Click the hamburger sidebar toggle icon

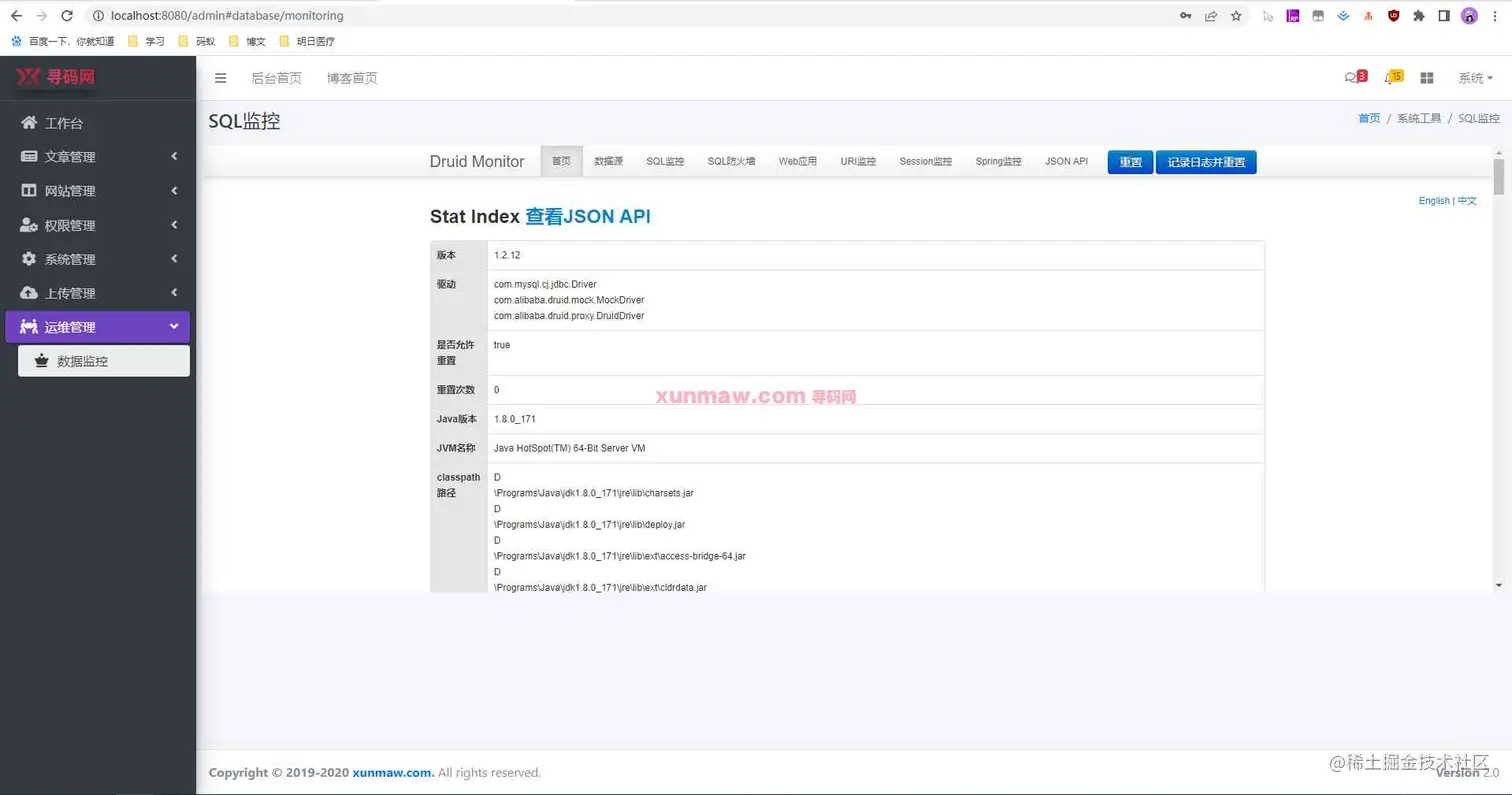point(221,78)
